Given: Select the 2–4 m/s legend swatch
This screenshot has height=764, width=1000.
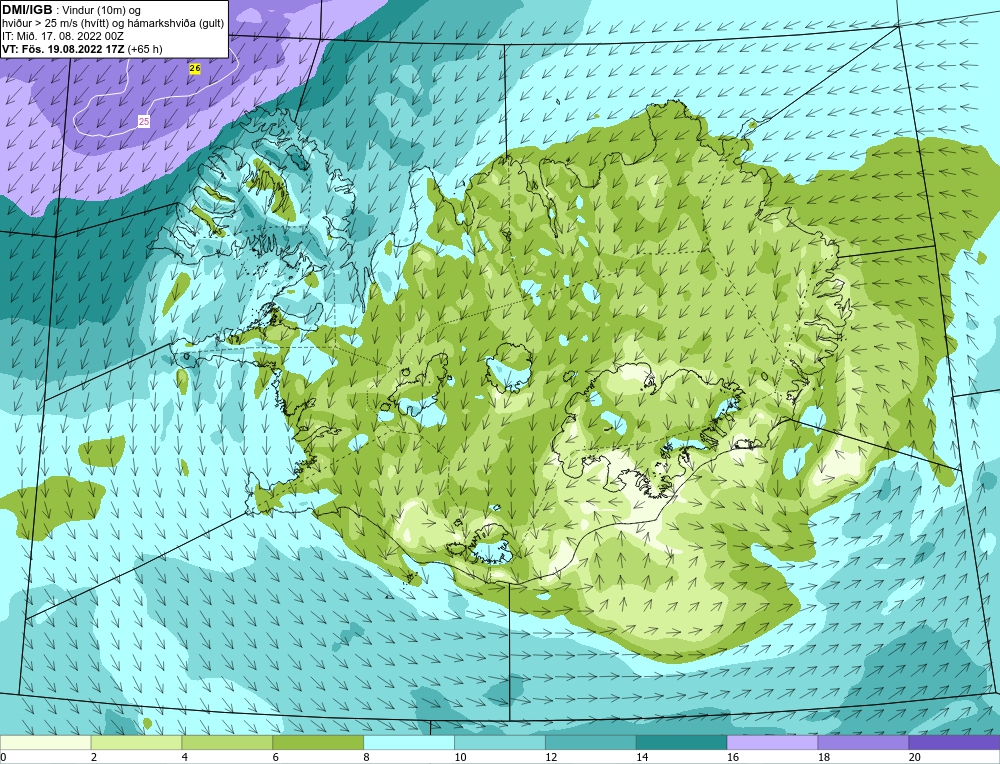Looking at the screenshot, I should point(136,743).
